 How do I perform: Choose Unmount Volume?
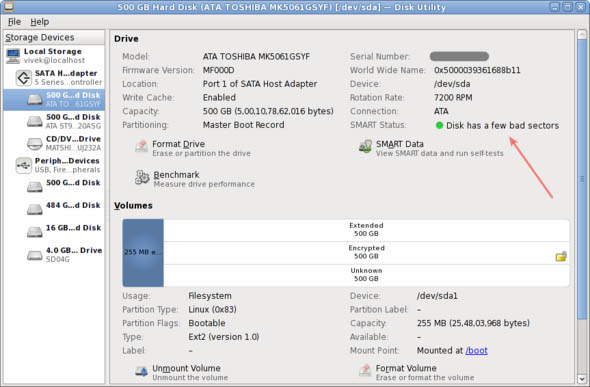coord(182,372)
